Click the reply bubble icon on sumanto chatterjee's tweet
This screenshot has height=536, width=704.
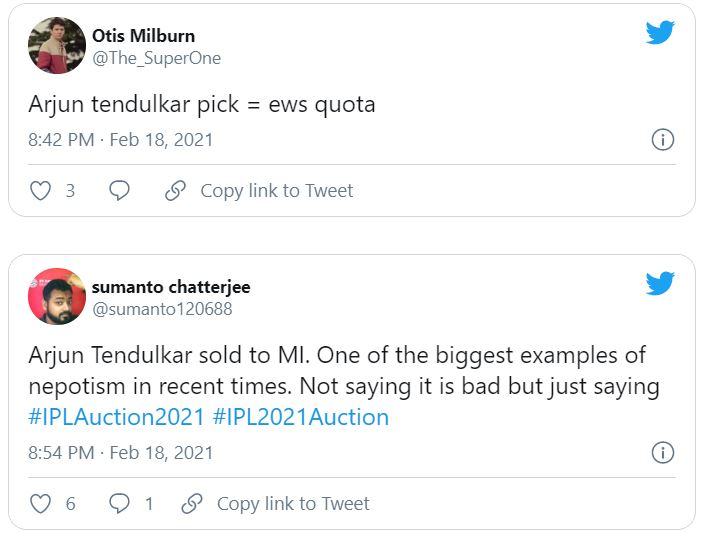[119, 503]
